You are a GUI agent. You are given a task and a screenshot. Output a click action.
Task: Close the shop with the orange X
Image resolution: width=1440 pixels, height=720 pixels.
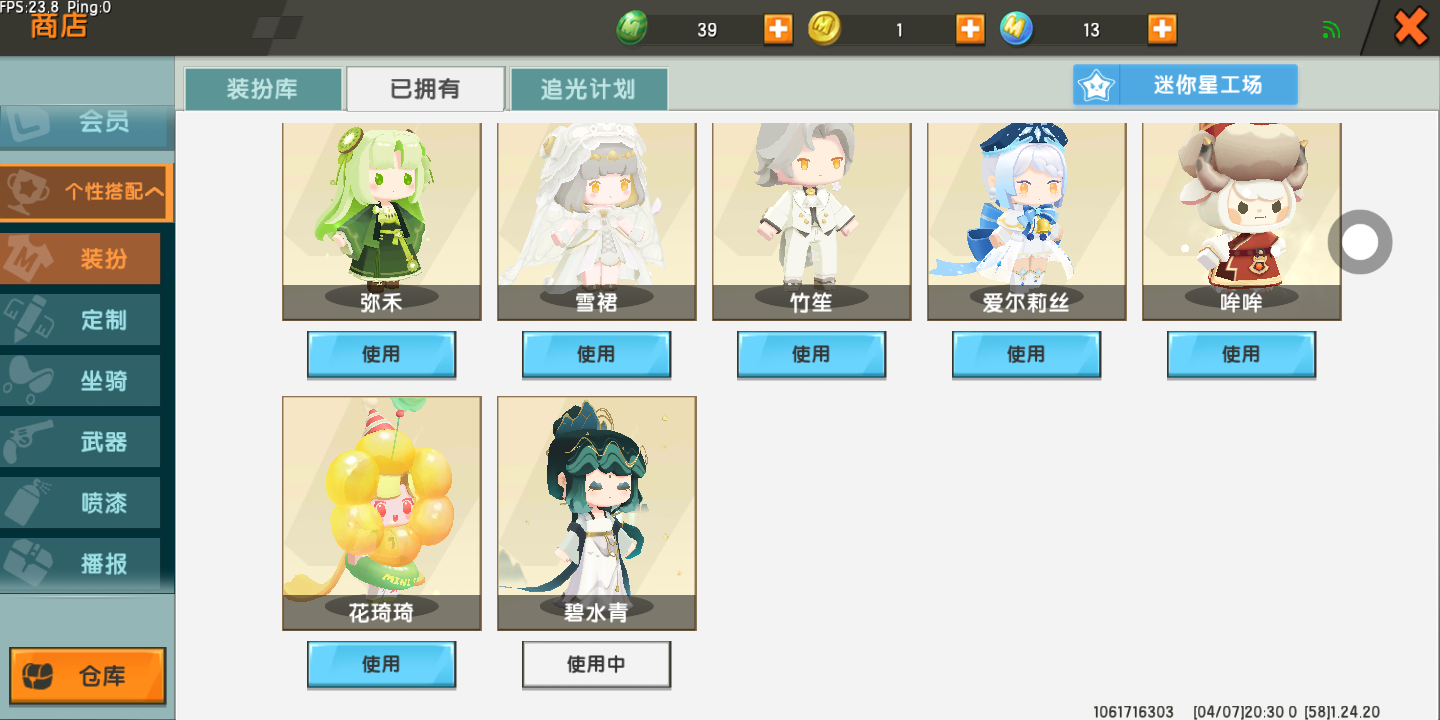(1411, 27)
